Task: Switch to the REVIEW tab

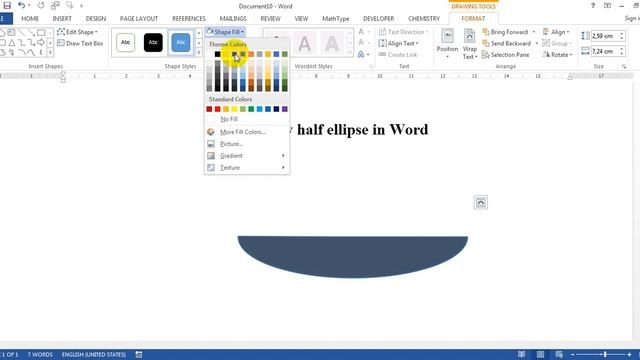Action: click(270, 18)
